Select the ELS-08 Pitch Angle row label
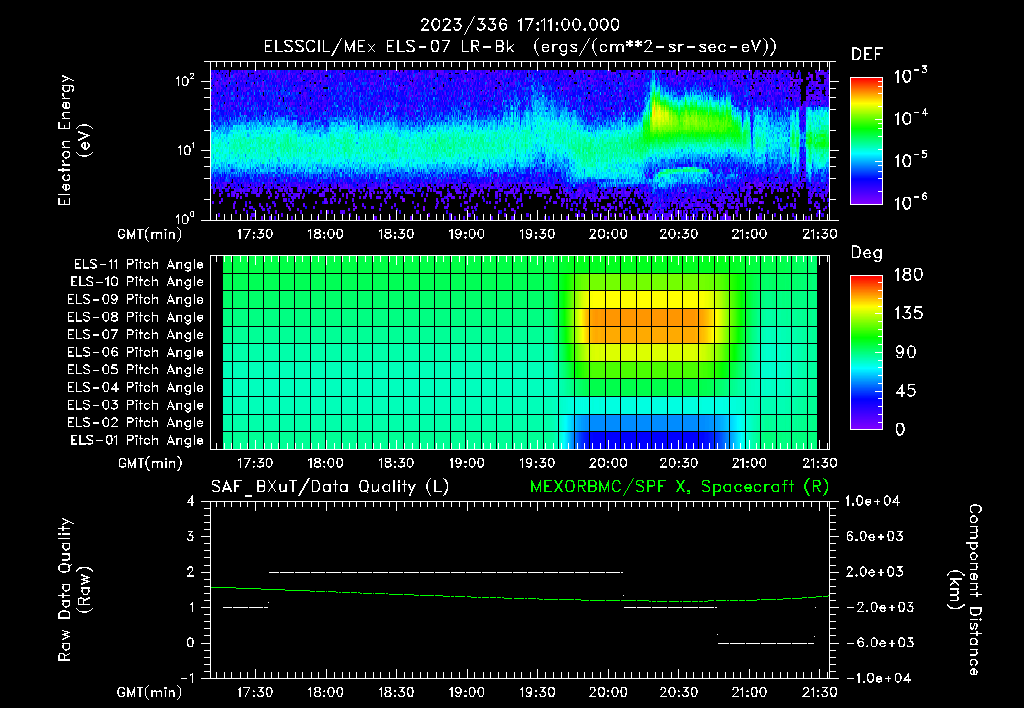 [136, 317]
